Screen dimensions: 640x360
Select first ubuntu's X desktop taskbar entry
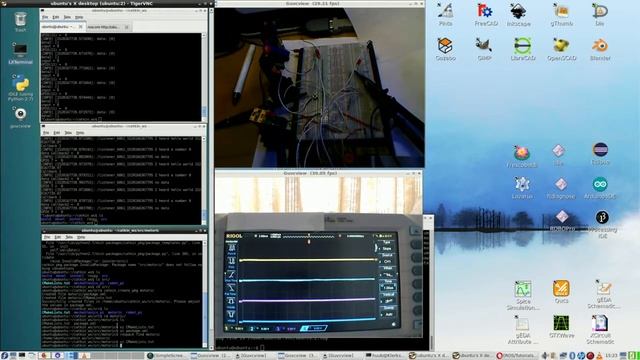coord(428,356)
